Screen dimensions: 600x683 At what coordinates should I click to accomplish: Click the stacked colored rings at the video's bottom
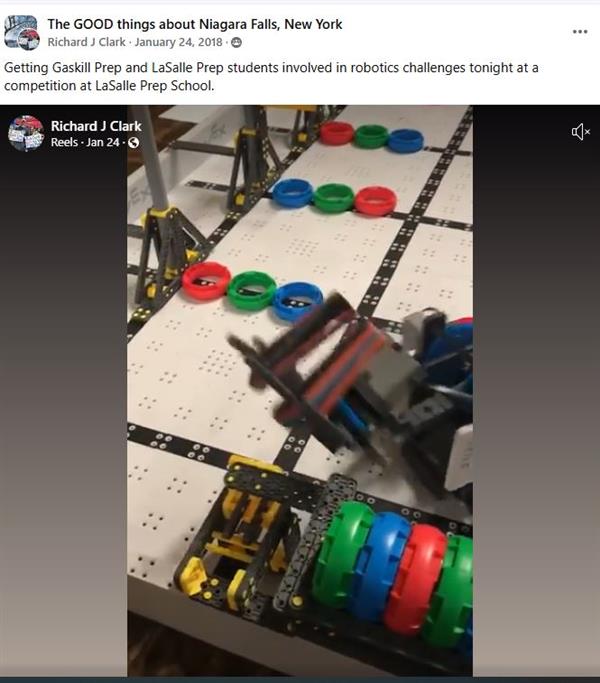[392, 571]
